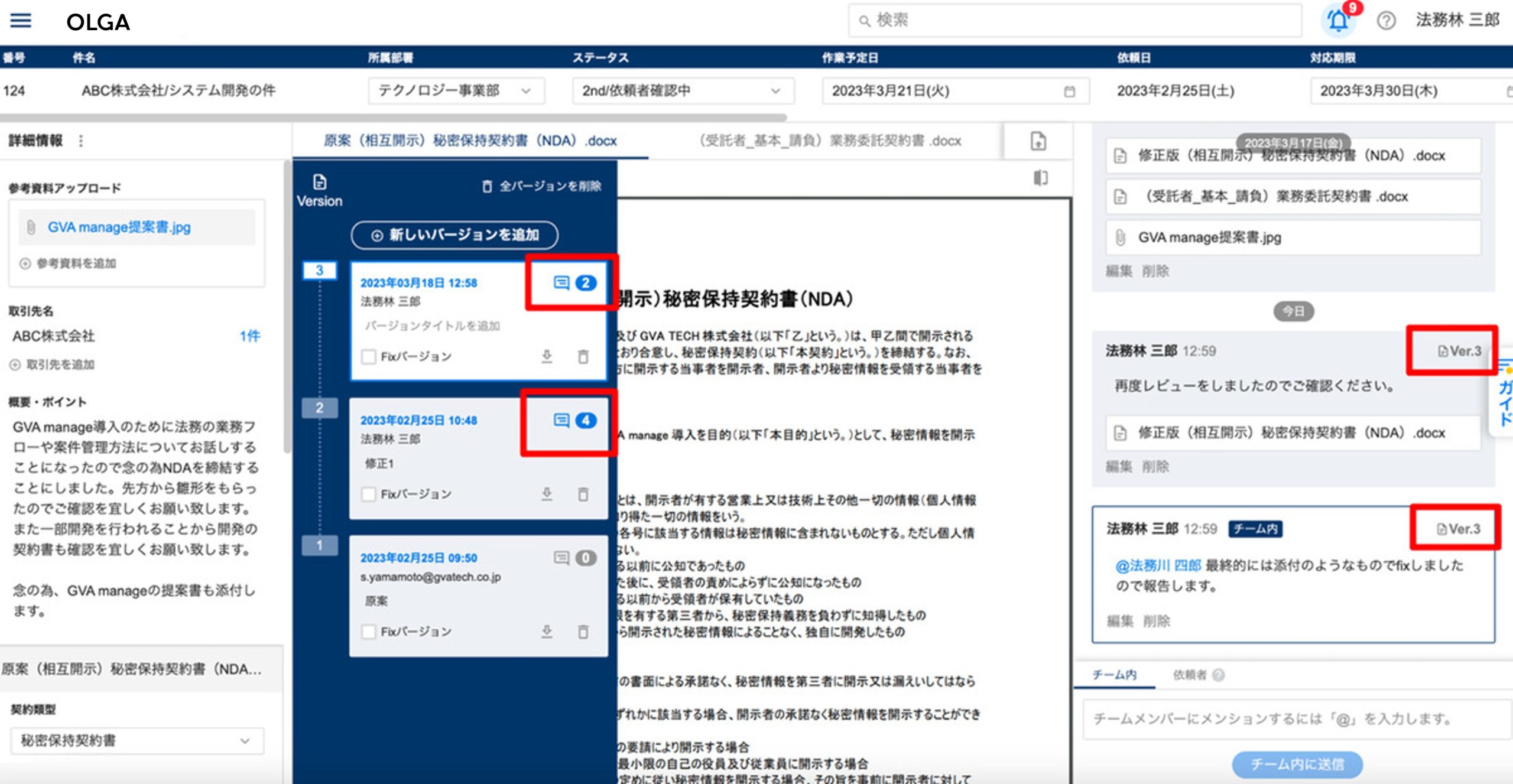
Task: Open the ガイド side tab
Action: tap(1502, 393)
